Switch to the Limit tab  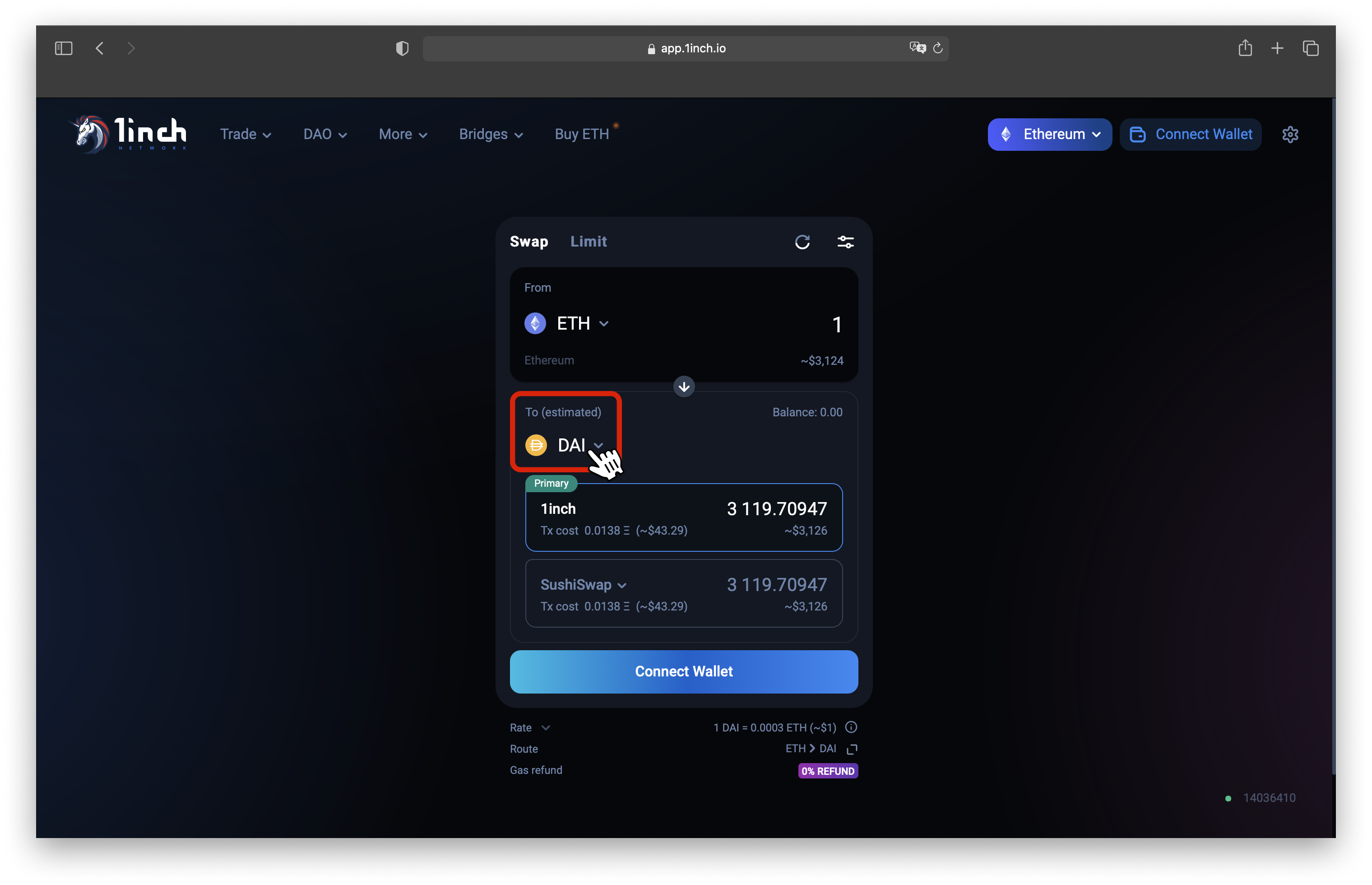click(x=589, y=242)
